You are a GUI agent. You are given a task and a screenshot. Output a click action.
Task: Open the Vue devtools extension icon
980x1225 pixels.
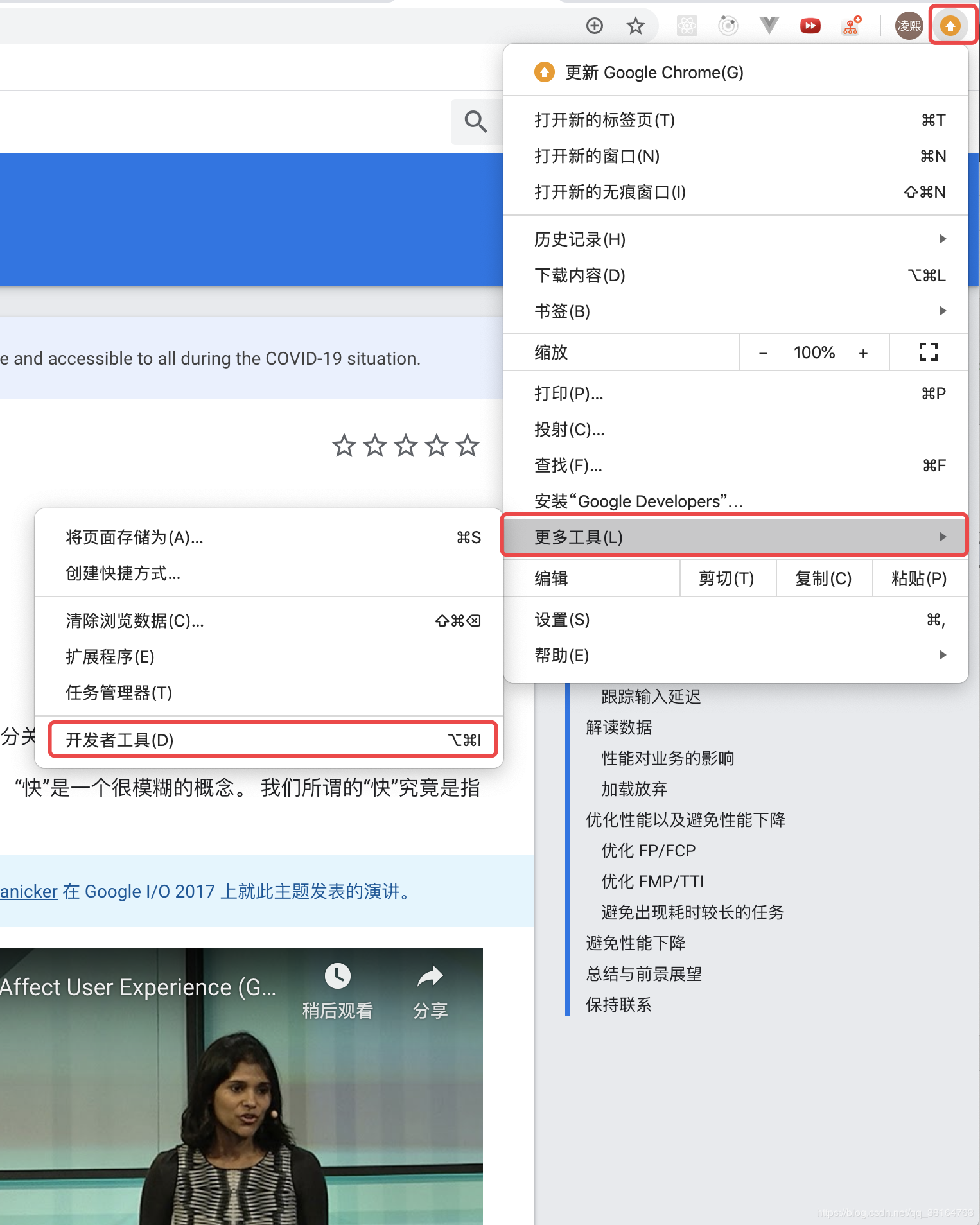[x=769, y=26]
